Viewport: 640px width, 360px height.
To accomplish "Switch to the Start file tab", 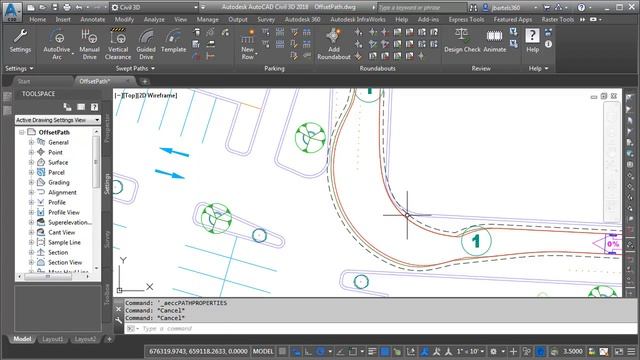I will [x=24, y=81].
